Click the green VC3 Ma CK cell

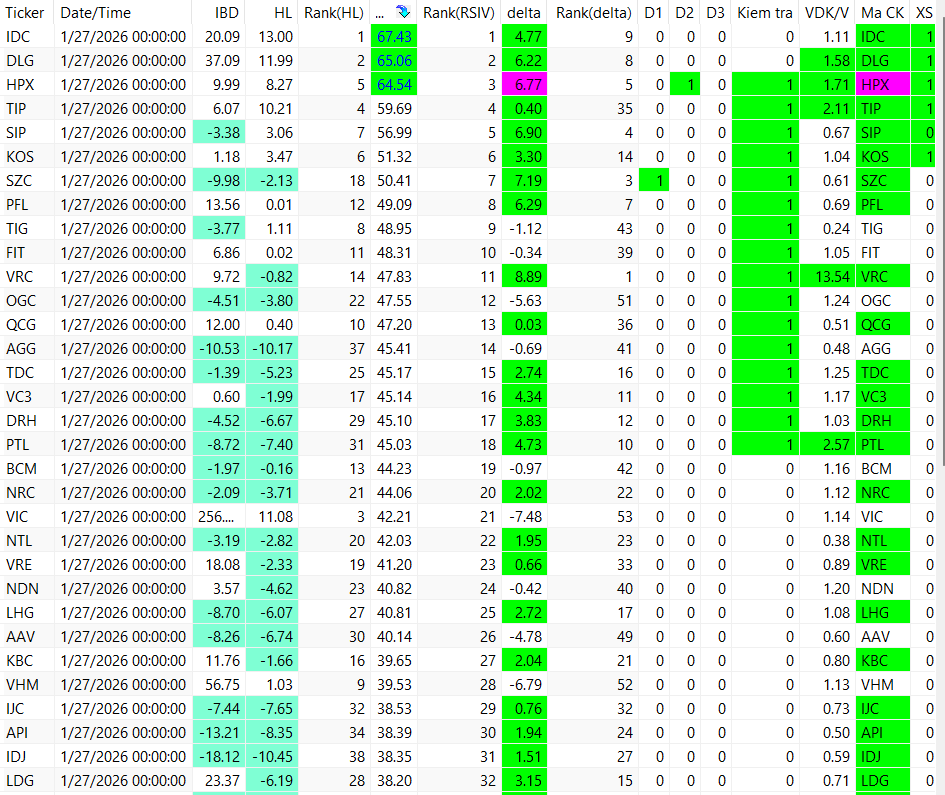click(882, 397)
